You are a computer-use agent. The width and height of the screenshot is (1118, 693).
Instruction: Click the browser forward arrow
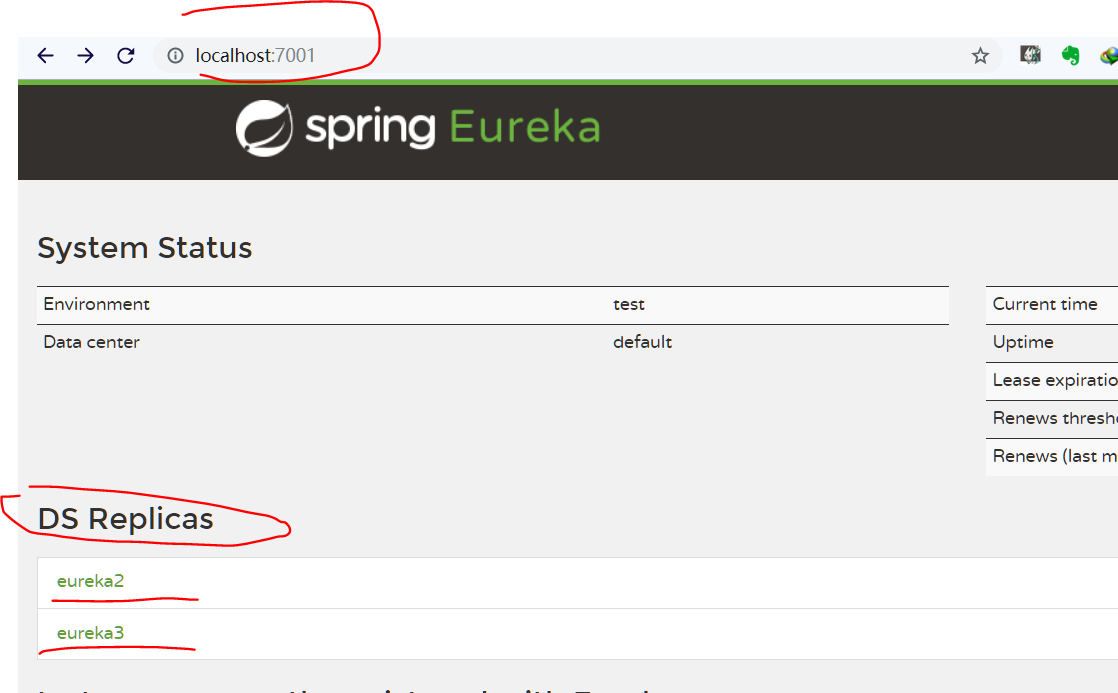(x=85, y=55)
